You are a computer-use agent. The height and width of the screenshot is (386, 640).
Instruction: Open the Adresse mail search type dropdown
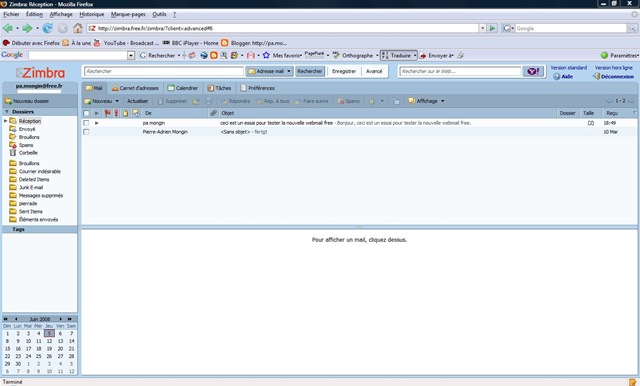click(289, 71)
